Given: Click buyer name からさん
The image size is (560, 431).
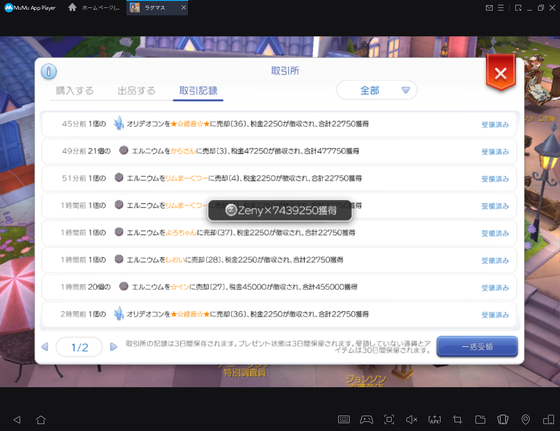Looking at the screenshot, I should [183, 151].
